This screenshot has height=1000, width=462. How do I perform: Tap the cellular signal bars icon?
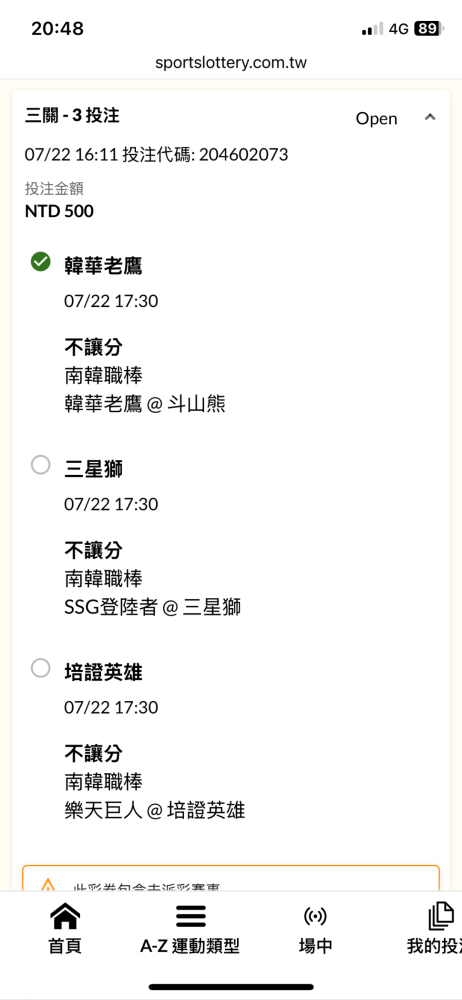[372, 29]
